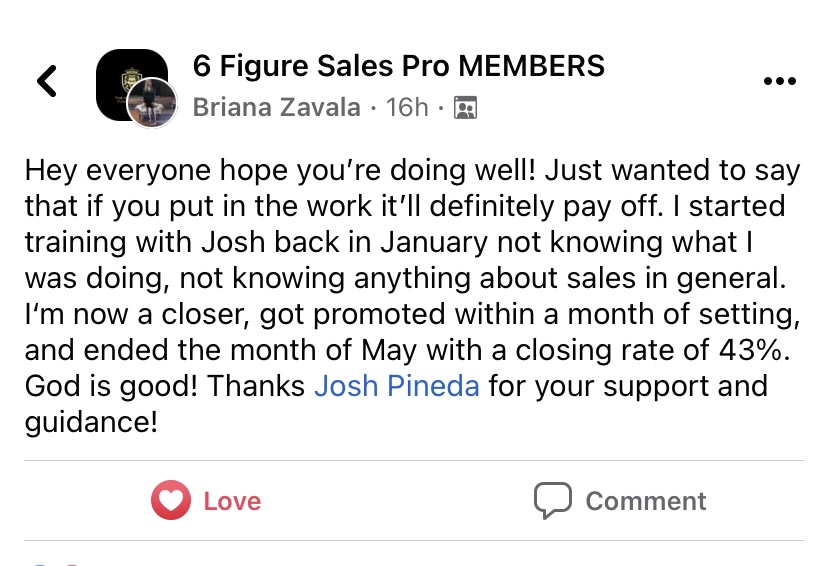Click the group members privacy icon
This screenshot has width=828, height=566.
(466, 108)
